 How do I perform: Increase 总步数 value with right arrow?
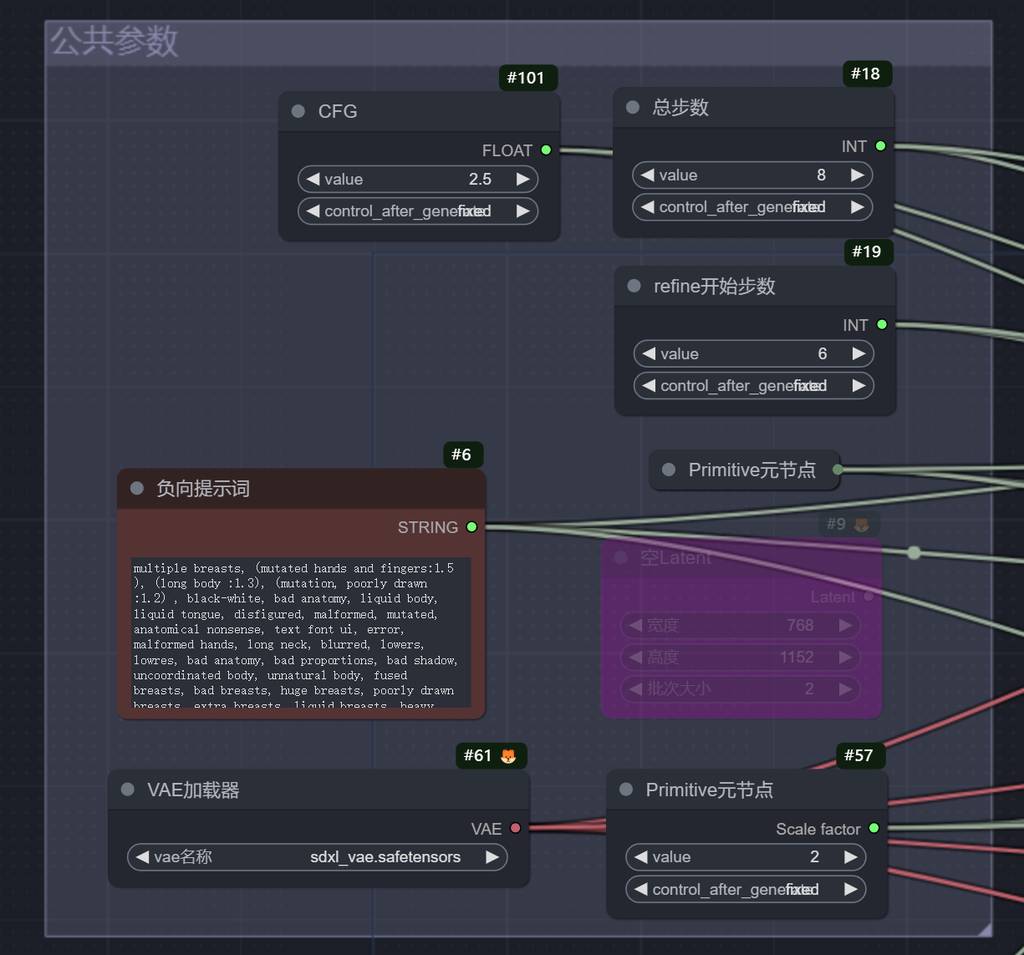click(857, 175)
